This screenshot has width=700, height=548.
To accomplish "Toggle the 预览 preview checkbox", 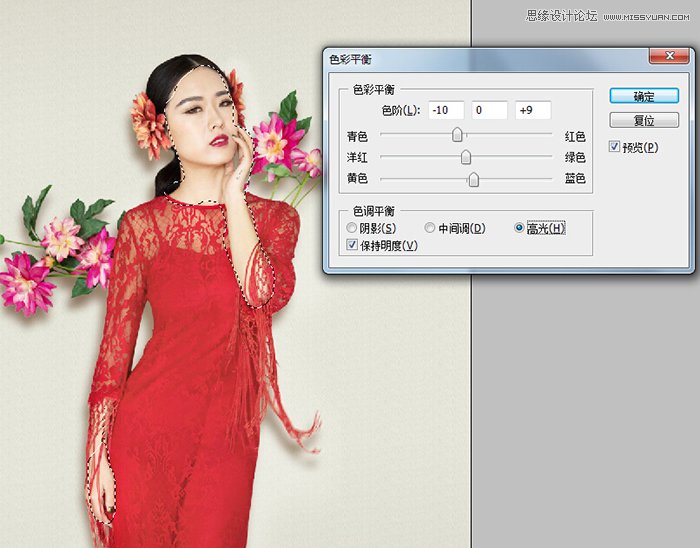I will [x=614, y=146].
